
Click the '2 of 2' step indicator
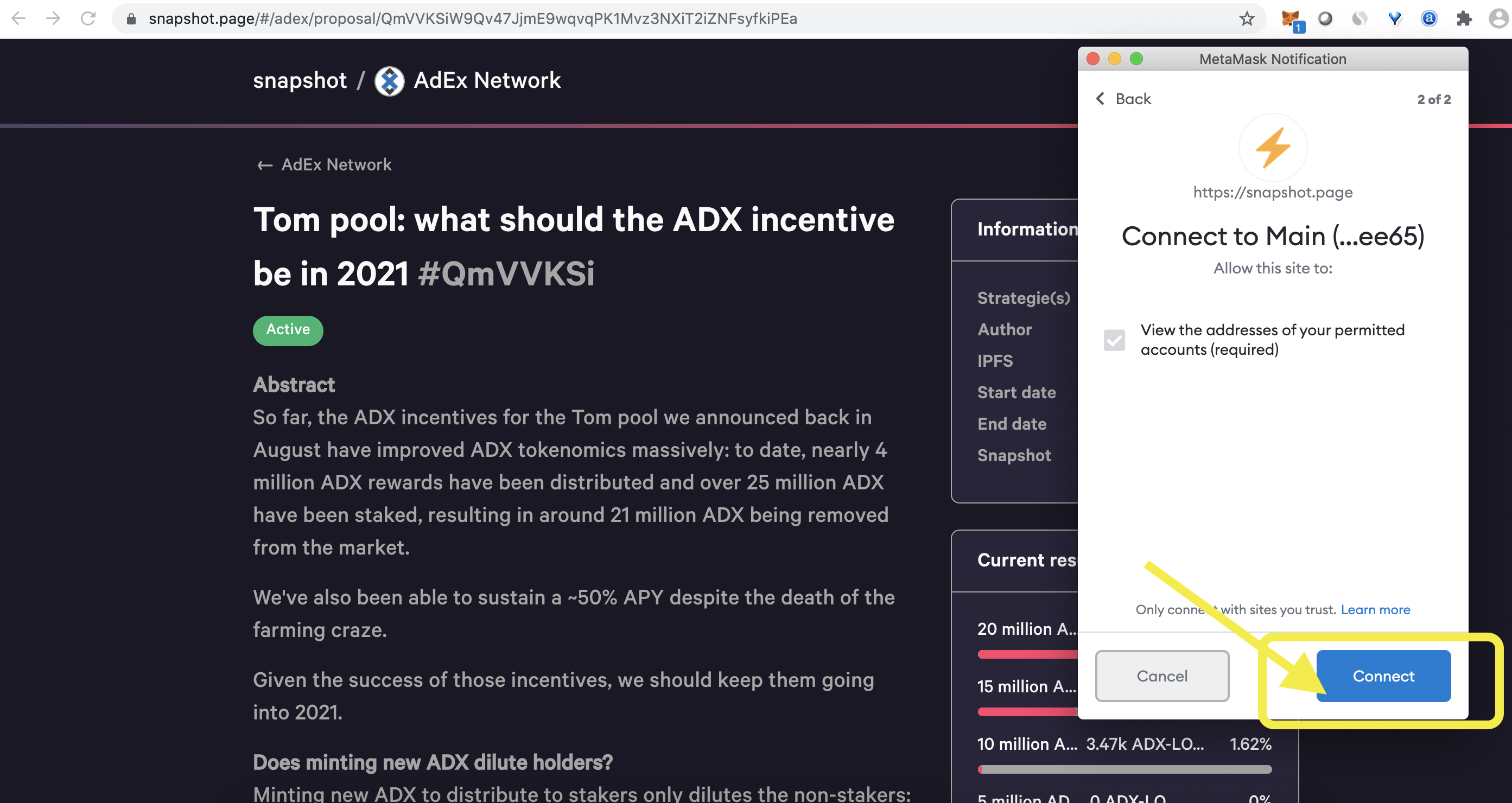(x=1434, y=99)
